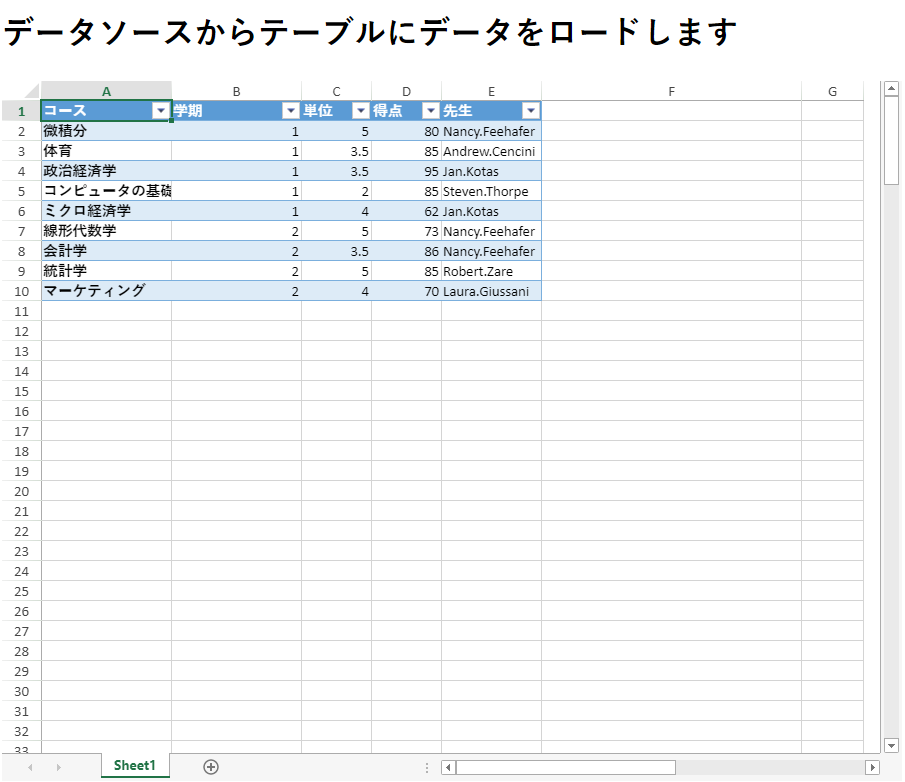
Task: Click the horizontal scrollbar thumb
Action: pyautogui.click(x=565, y=767)
